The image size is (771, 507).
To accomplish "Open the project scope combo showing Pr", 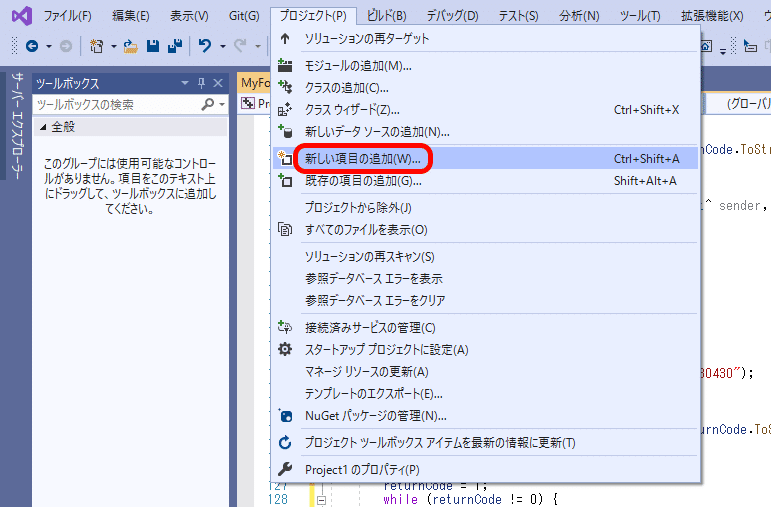I will (255, 104).
